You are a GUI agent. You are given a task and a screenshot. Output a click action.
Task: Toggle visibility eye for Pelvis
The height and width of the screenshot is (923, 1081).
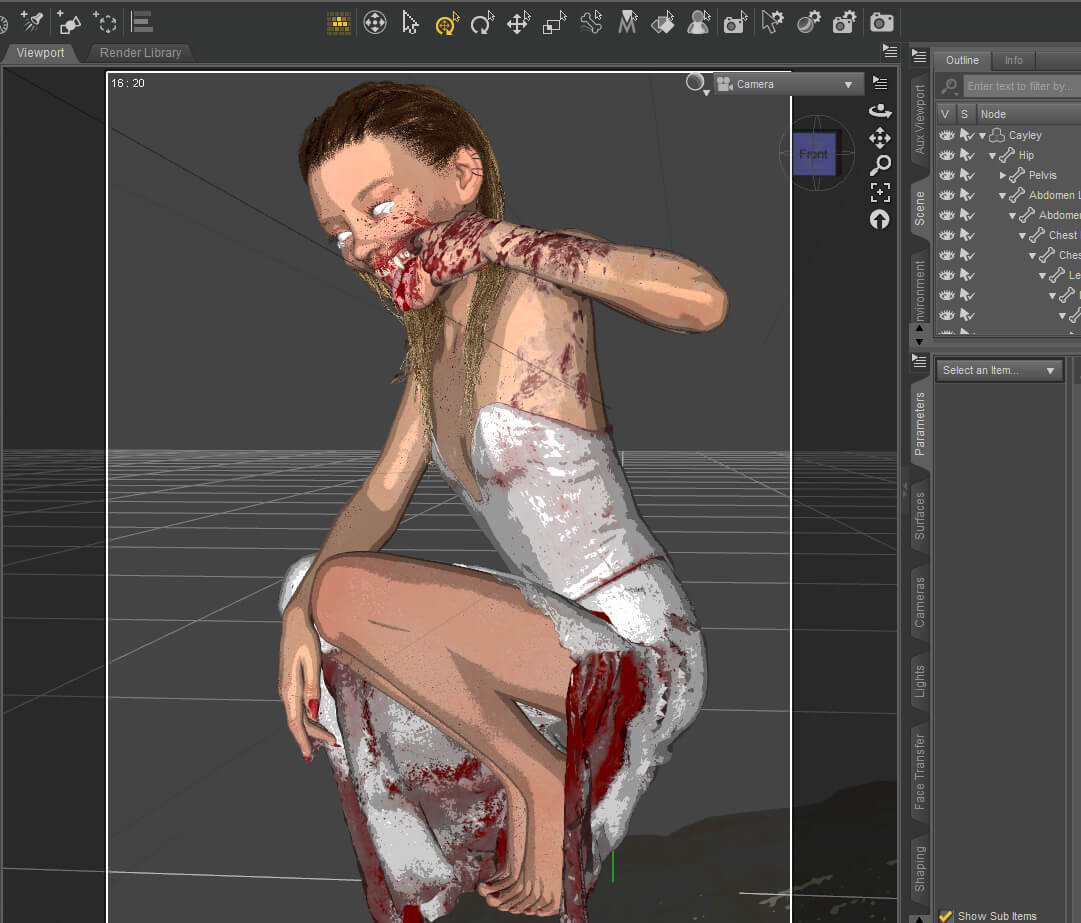947,175
